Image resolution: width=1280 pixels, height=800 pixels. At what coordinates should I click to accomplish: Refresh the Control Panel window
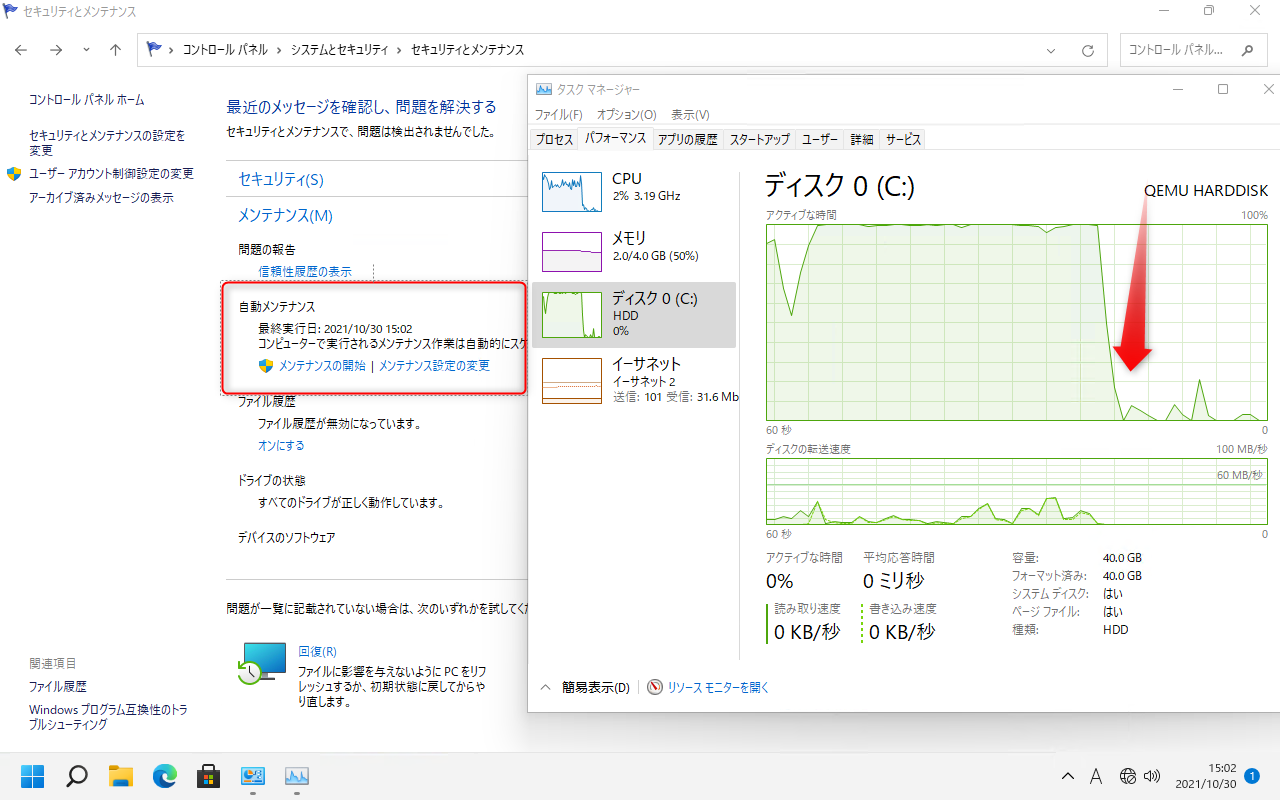1088,50
